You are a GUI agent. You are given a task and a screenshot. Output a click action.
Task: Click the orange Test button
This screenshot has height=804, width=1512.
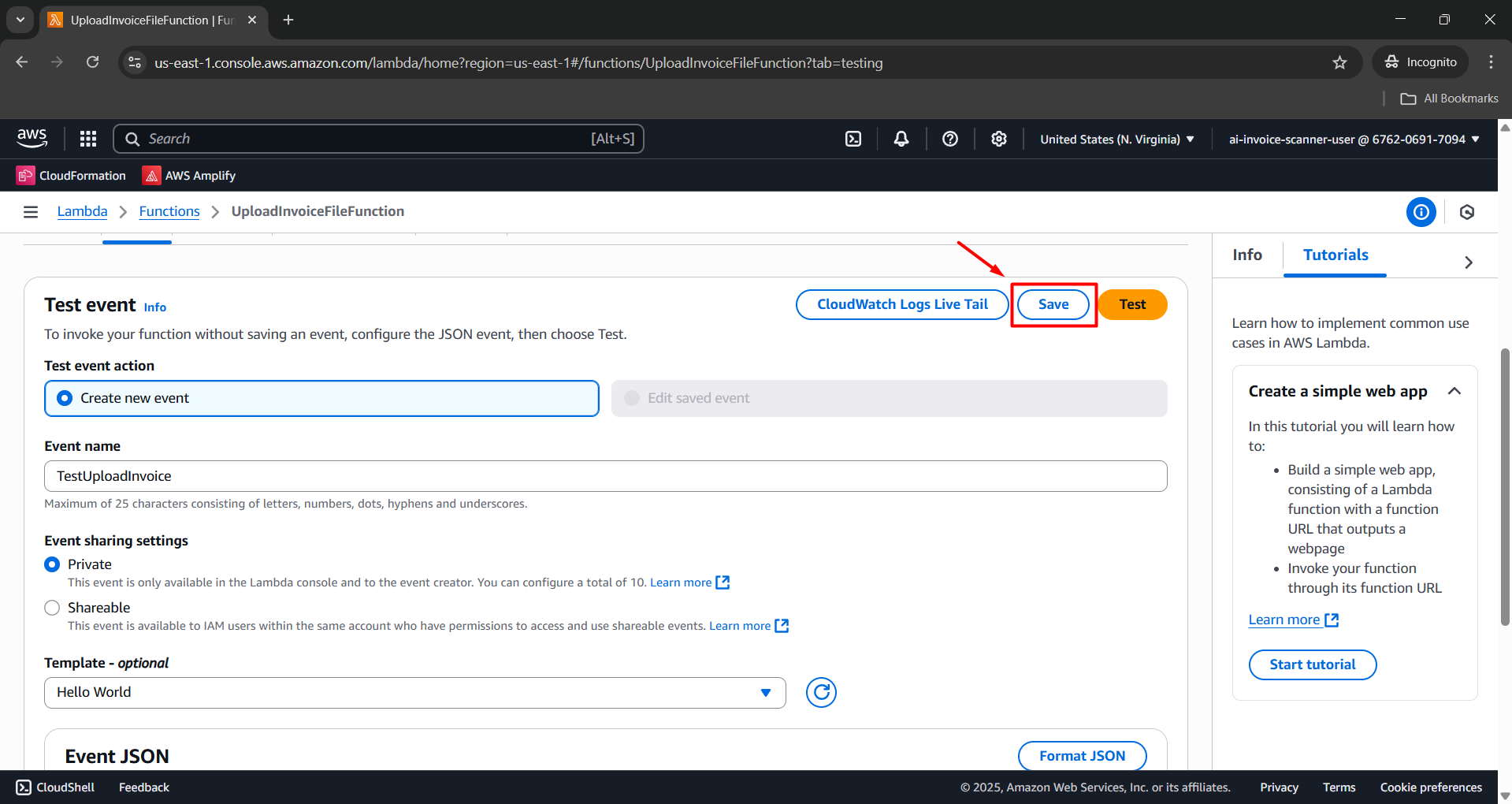point(1132,304)
